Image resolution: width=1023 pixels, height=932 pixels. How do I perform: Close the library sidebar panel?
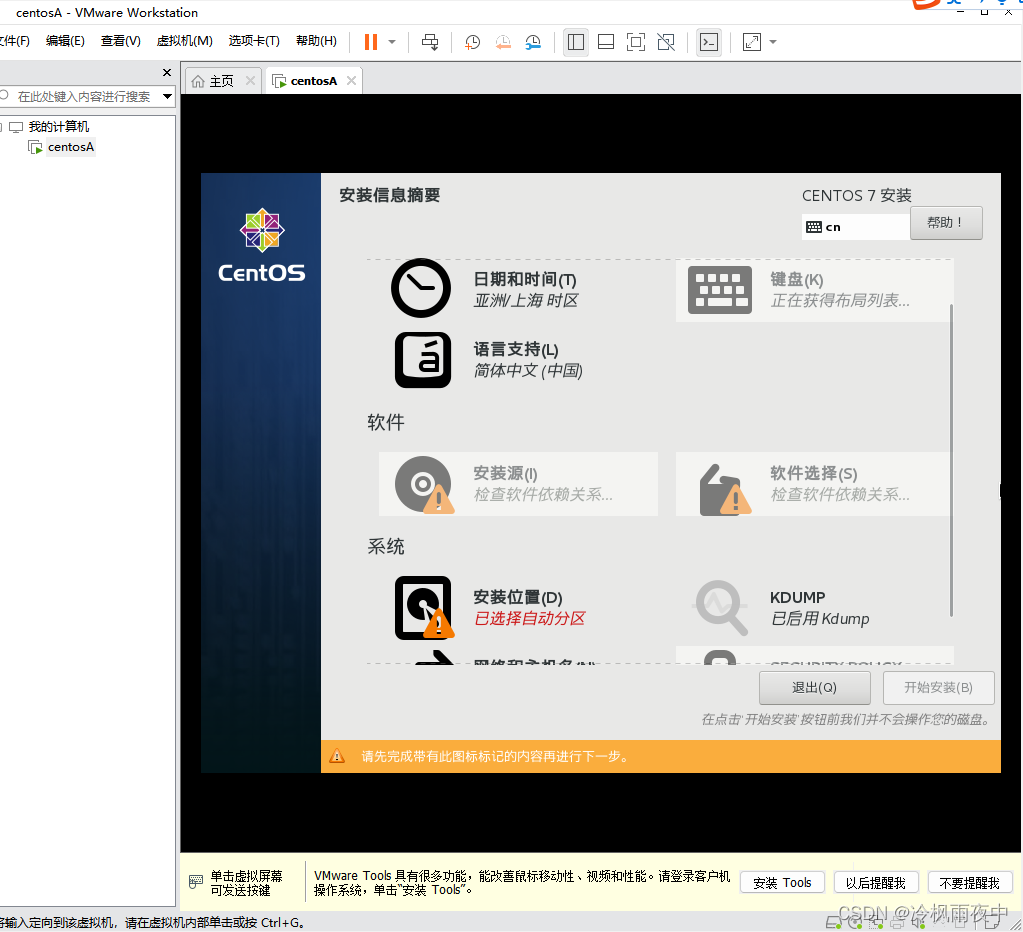167,72
